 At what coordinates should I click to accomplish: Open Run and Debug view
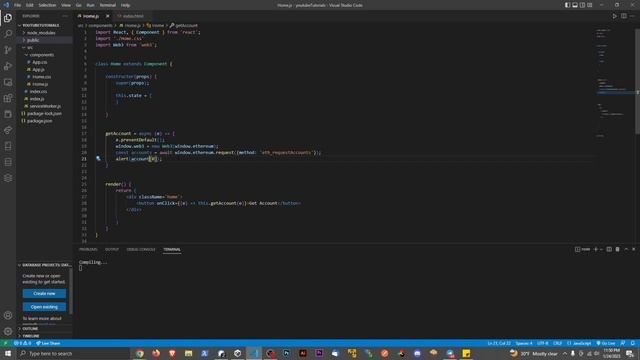coord(8,66)
